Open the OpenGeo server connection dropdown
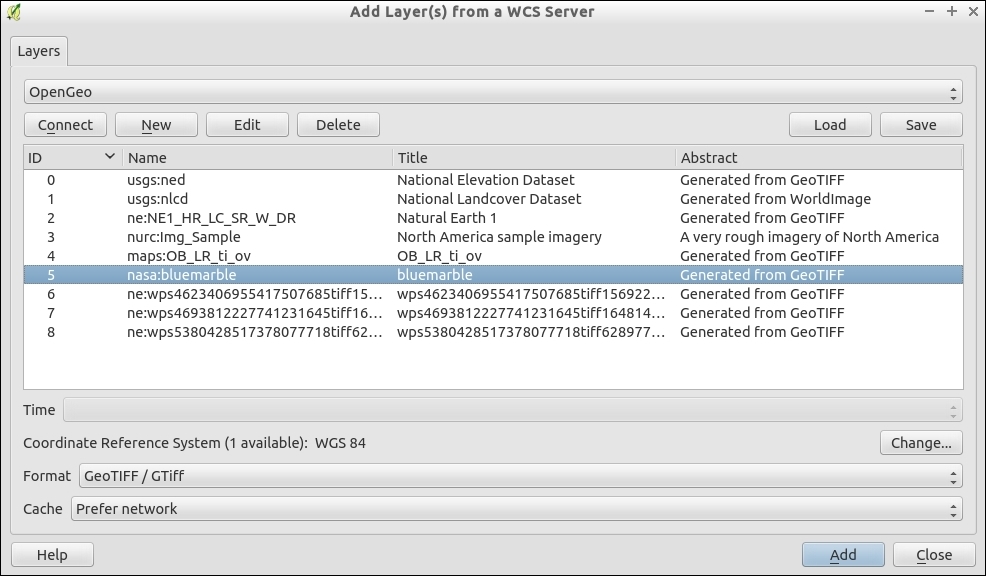 pyautogui.click(x=493, y=92)
